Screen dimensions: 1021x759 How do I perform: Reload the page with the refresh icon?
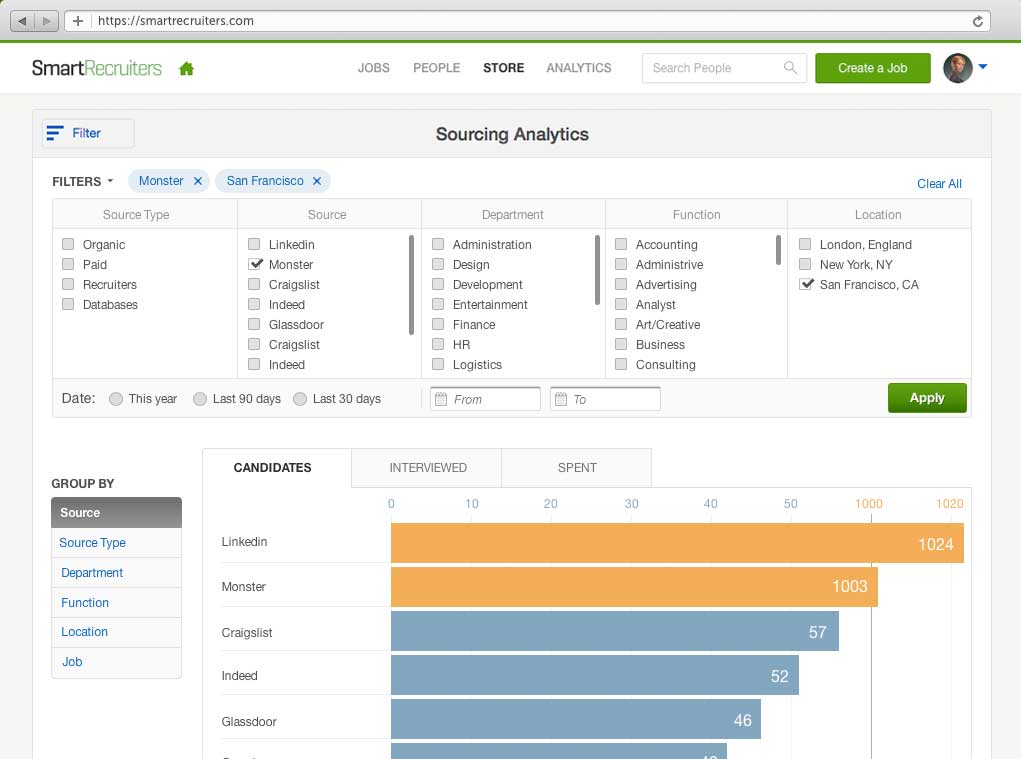pos(977,21)
